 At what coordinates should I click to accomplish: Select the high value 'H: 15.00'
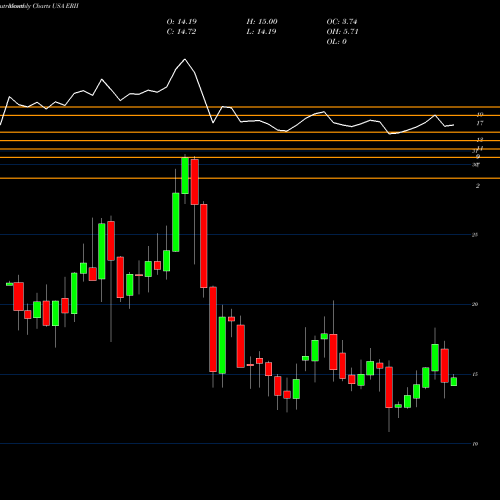(262, 22)
